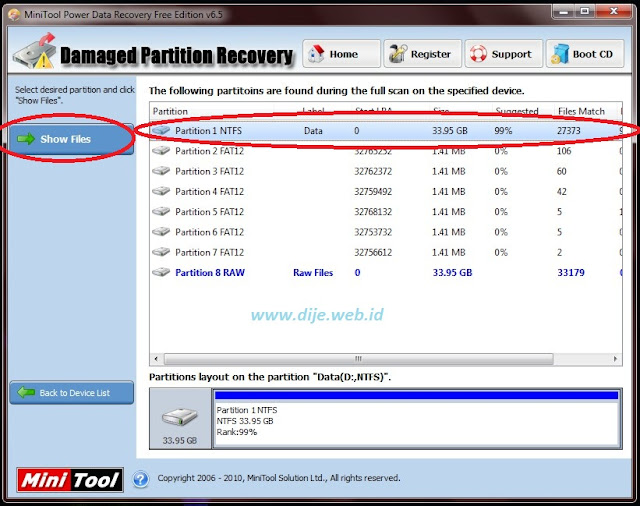Sort by the Partition column header

[x=170, y=111]
